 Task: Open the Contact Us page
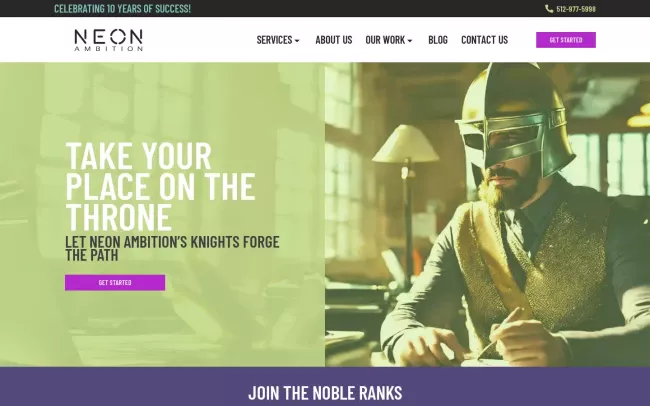click(x=485, y=40)
